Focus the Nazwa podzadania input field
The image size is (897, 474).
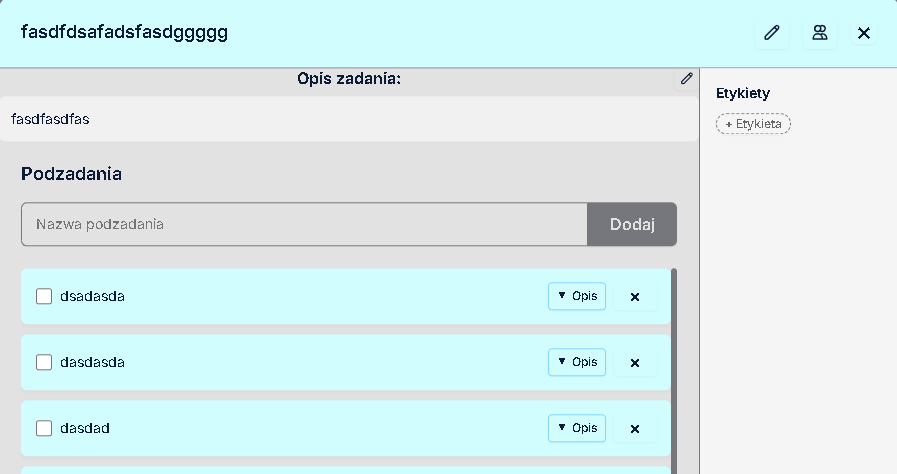coord(304,224)
